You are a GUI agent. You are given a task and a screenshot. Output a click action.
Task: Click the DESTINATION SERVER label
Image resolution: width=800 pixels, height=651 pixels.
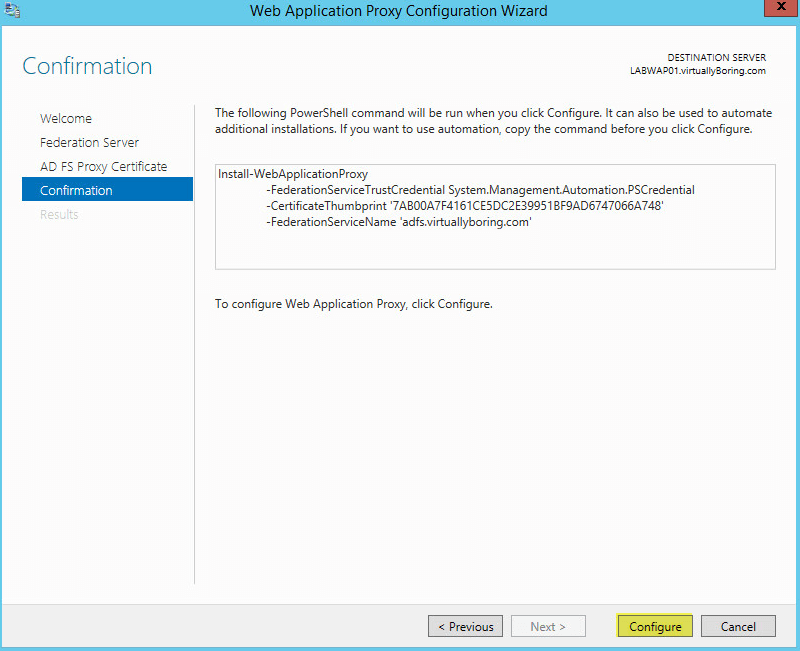coord(716,57)
